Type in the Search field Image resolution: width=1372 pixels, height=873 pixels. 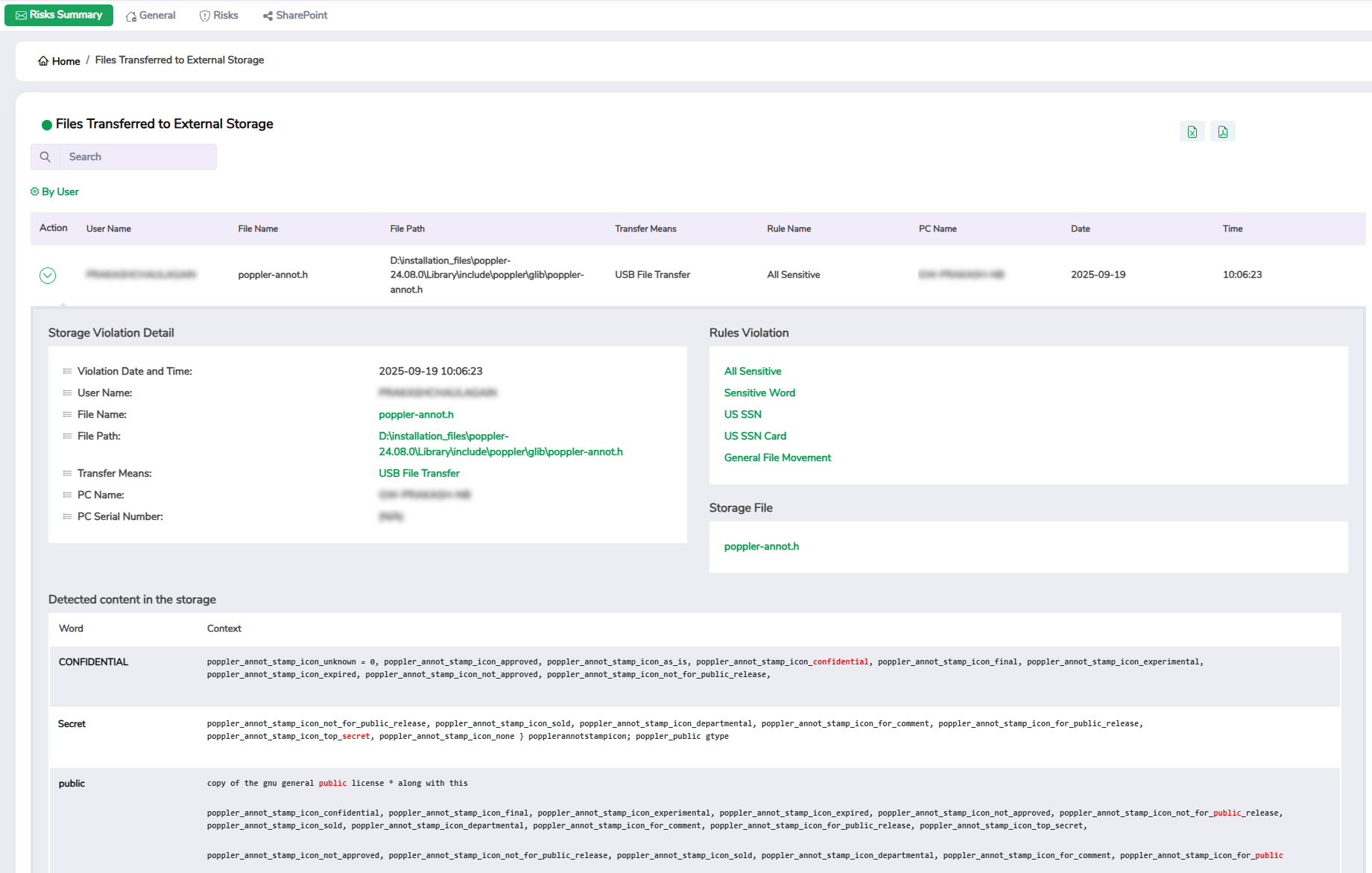(x=138, y=157)
